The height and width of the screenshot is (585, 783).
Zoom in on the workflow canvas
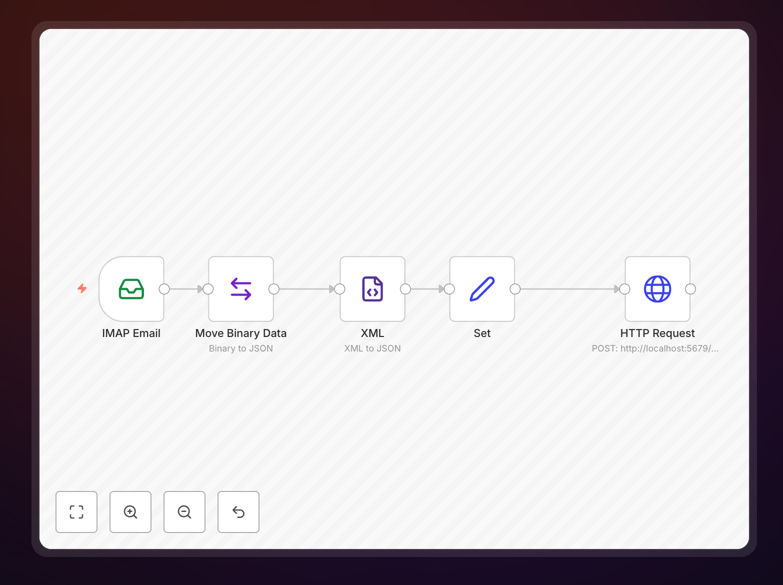point(130,512)
